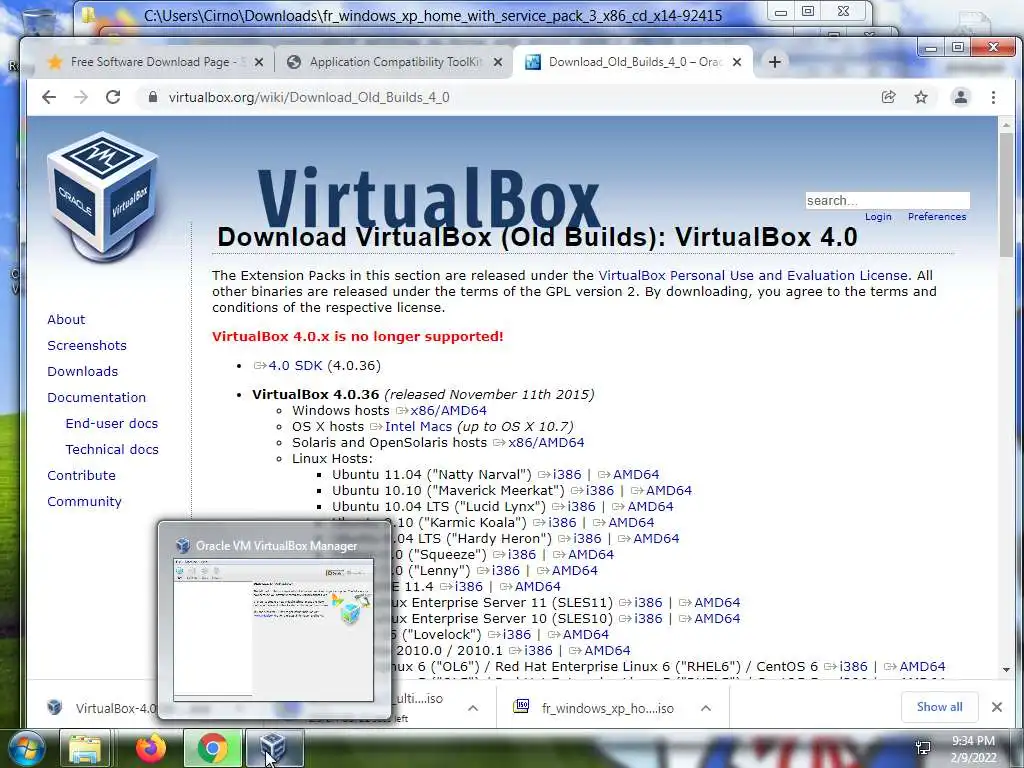Close the downloads bar

[997, 707]
